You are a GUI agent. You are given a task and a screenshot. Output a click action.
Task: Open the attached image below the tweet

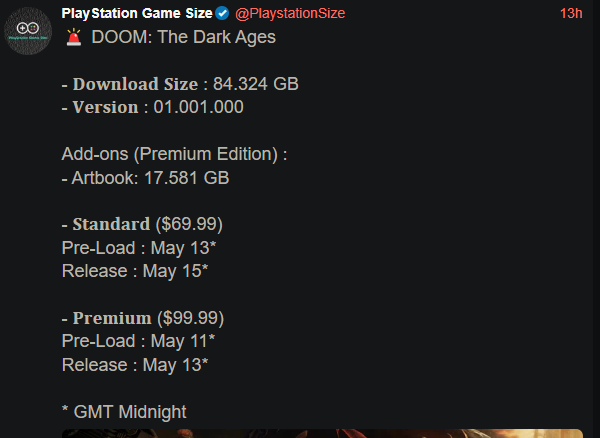(x=322, y=433)
